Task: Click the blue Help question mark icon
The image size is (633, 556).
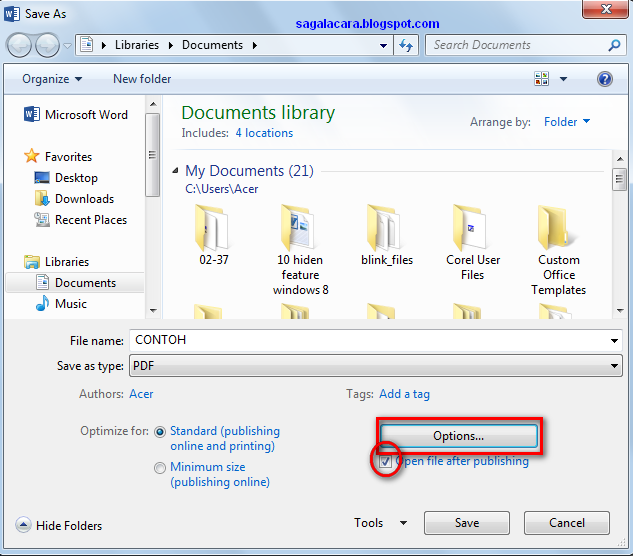Action: point(604,79)
